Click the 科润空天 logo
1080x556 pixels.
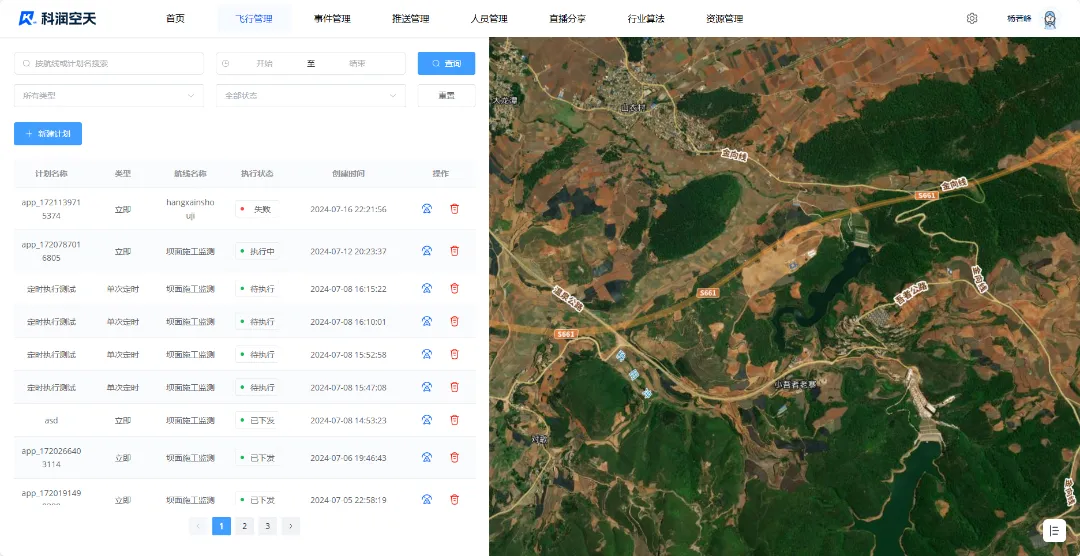57,18
